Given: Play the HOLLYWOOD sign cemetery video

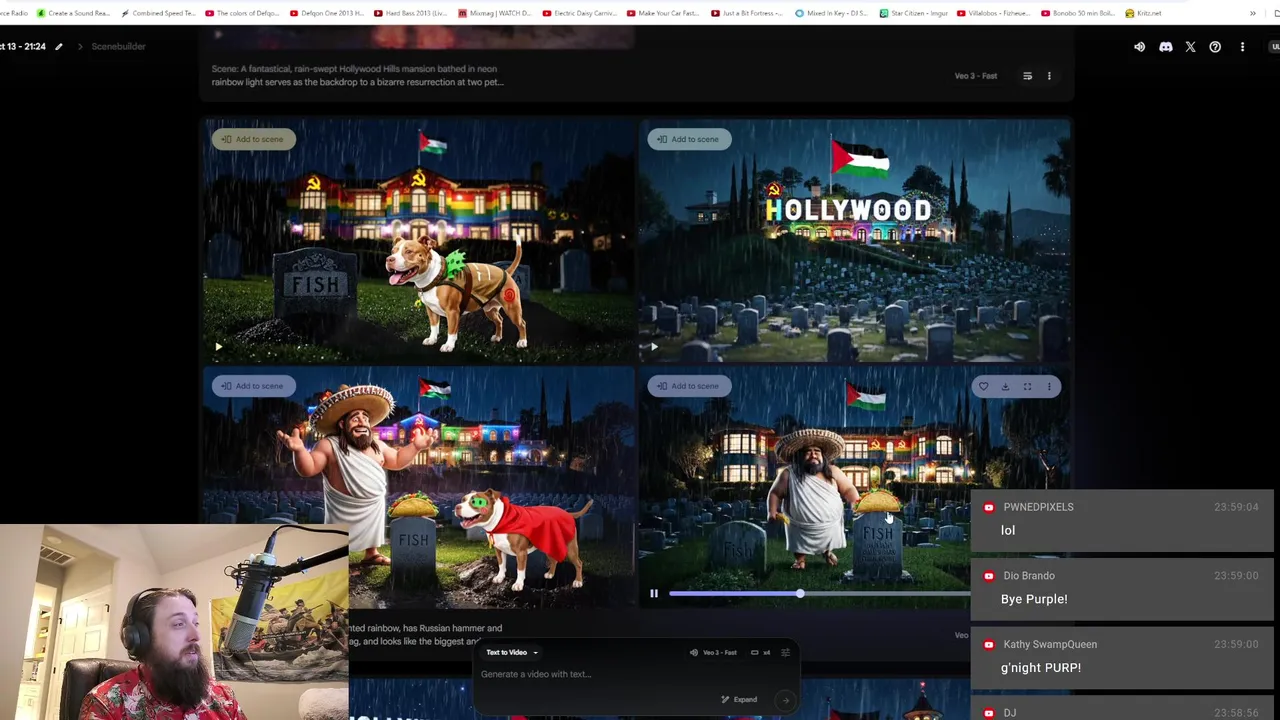Looking at the screenshot, I should pyautogui.click(x=654, y=347).
